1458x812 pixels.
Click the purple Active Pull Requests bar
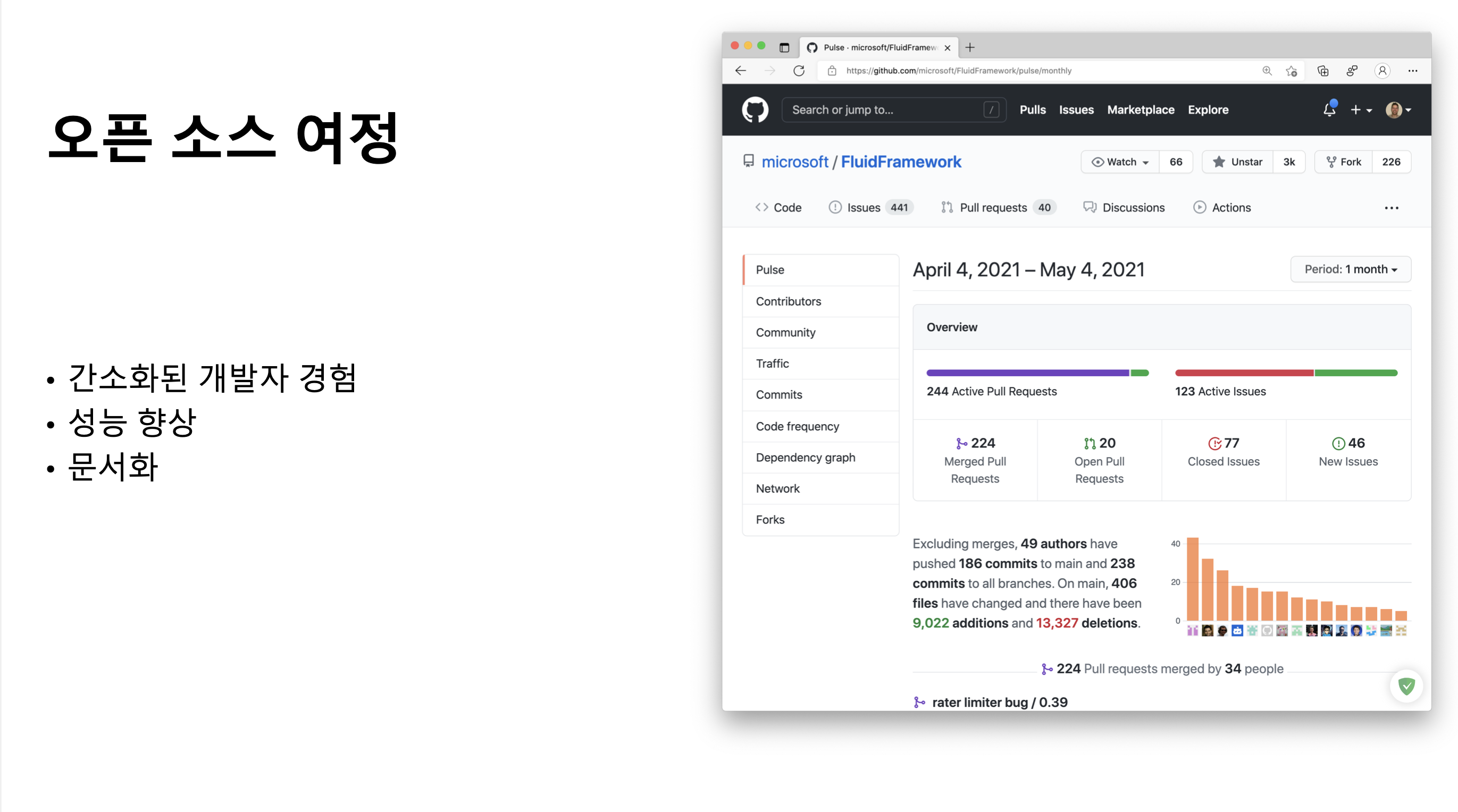pos(1027,373)
